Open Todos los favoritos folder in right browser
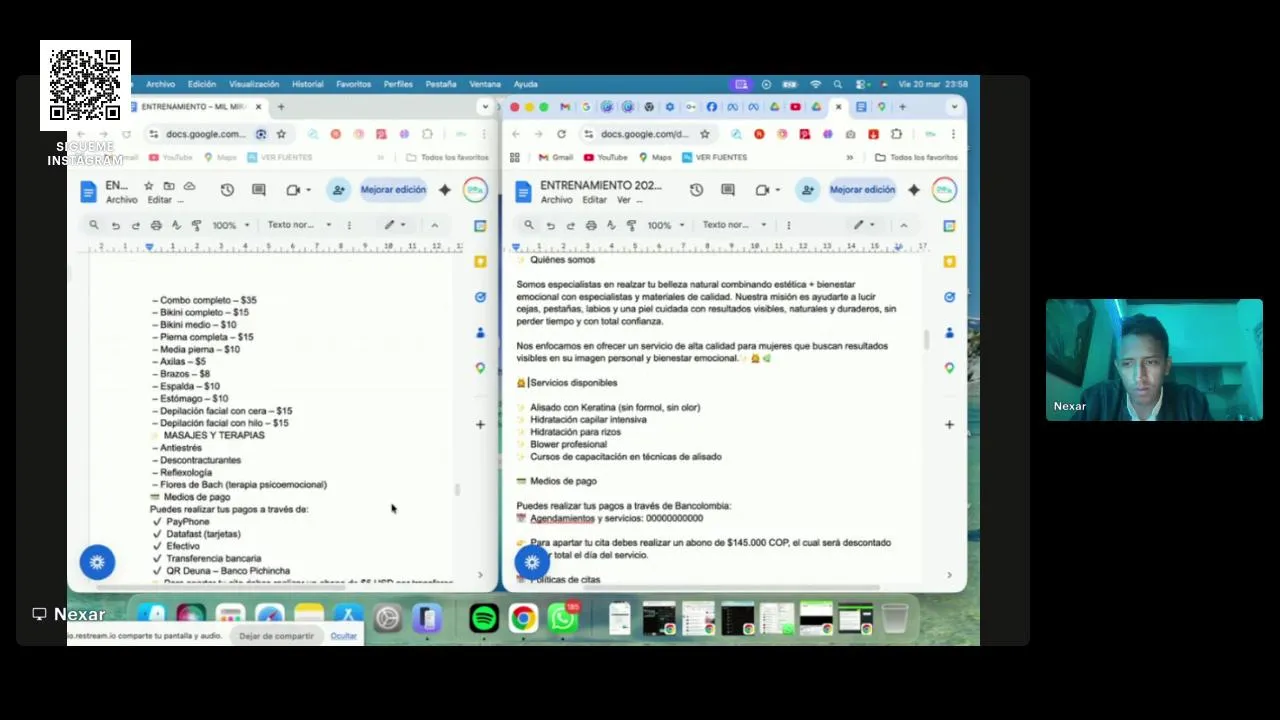Image resolution: width=1280 pixels, height=720 pixels. click(916, 157)
